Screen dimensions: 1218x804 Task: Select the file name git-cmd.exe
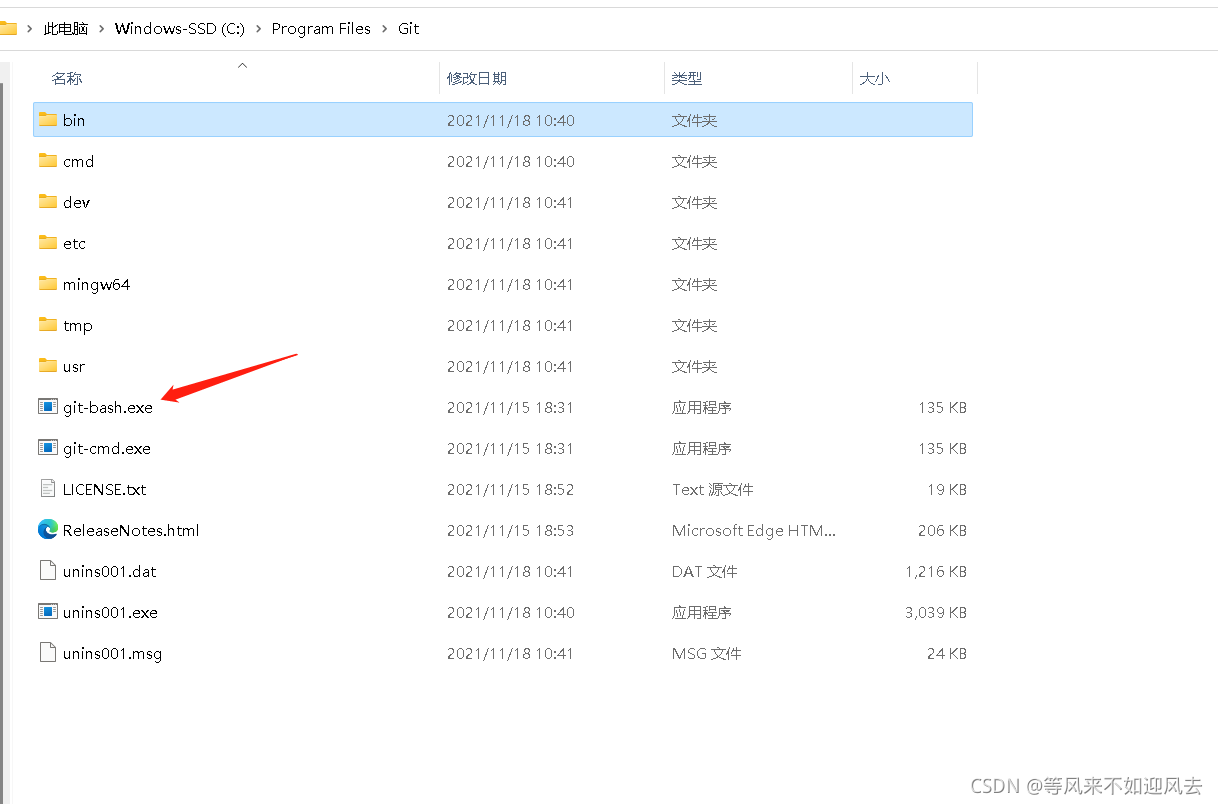pos(107,448)
